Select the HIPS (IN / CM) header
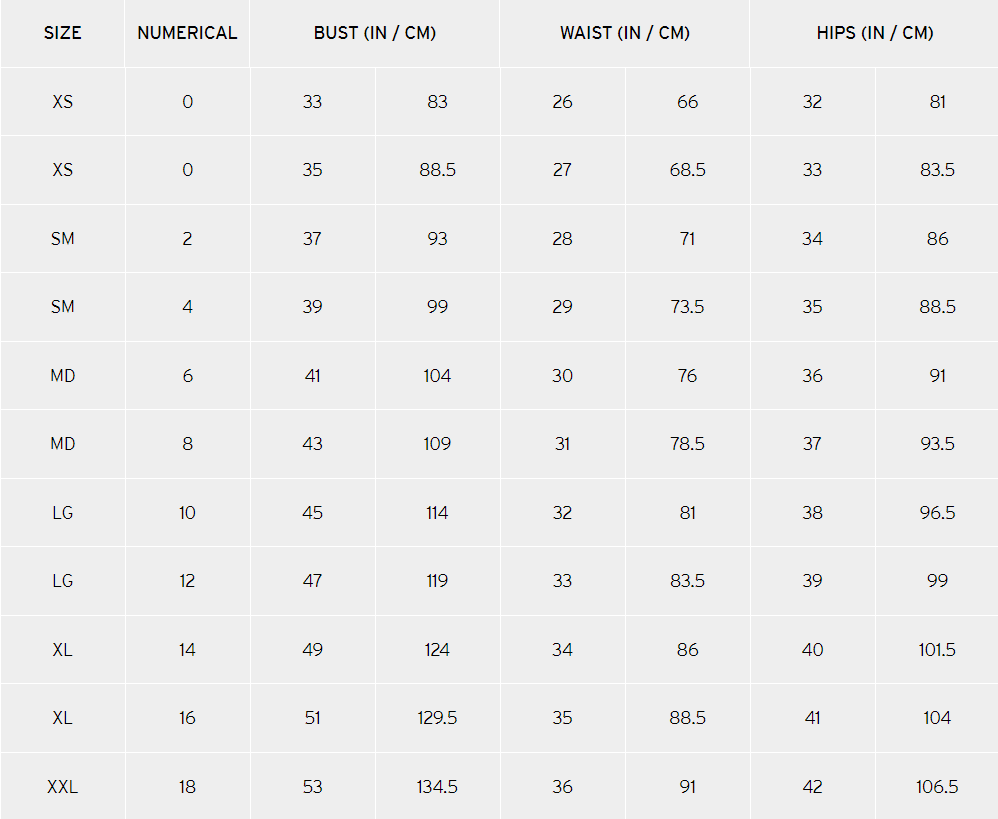Screen dimensions: 998x819 (874, 33)
